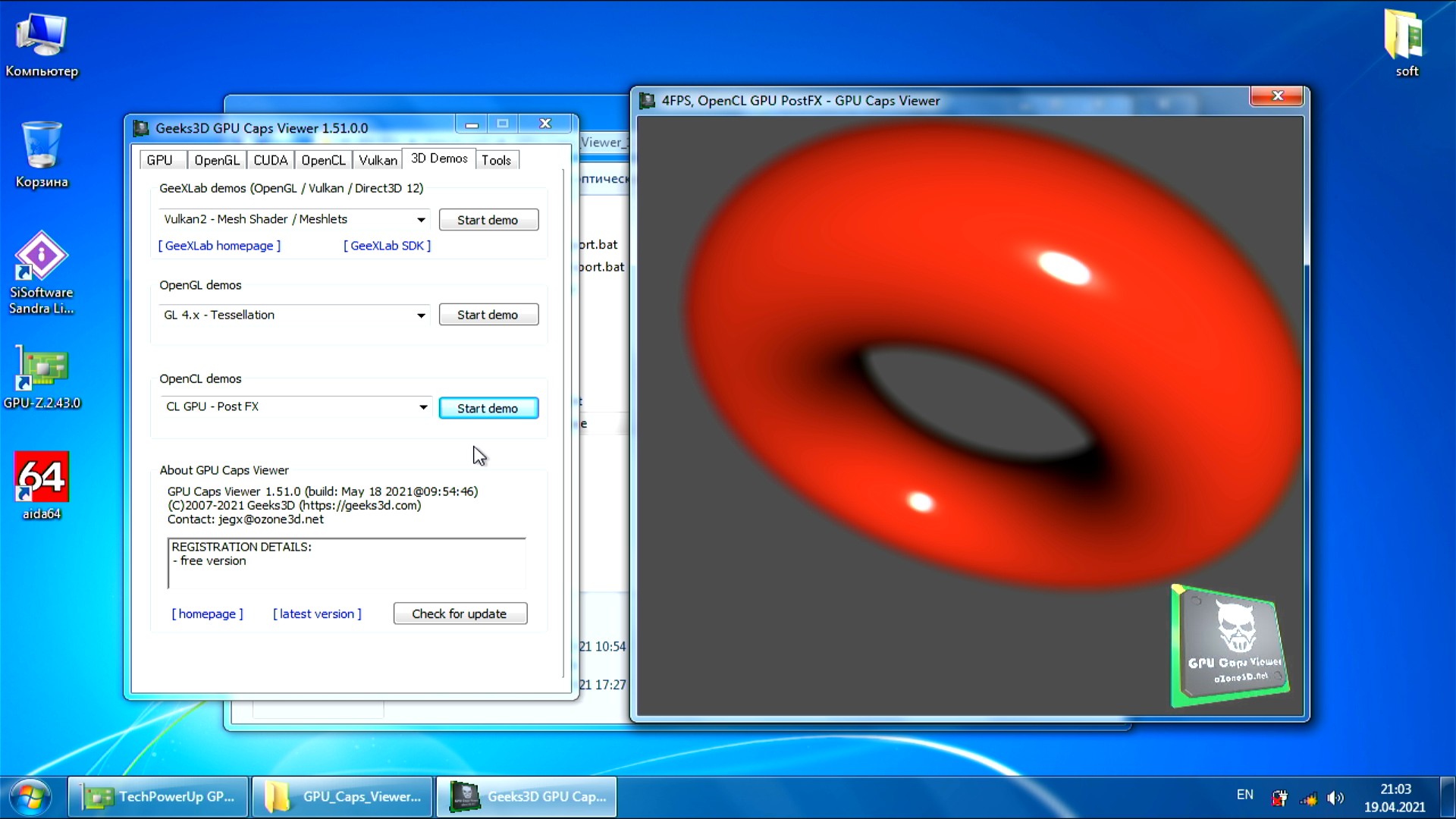
Task: Open the CUDA tab
Action: tap(270, 160)
